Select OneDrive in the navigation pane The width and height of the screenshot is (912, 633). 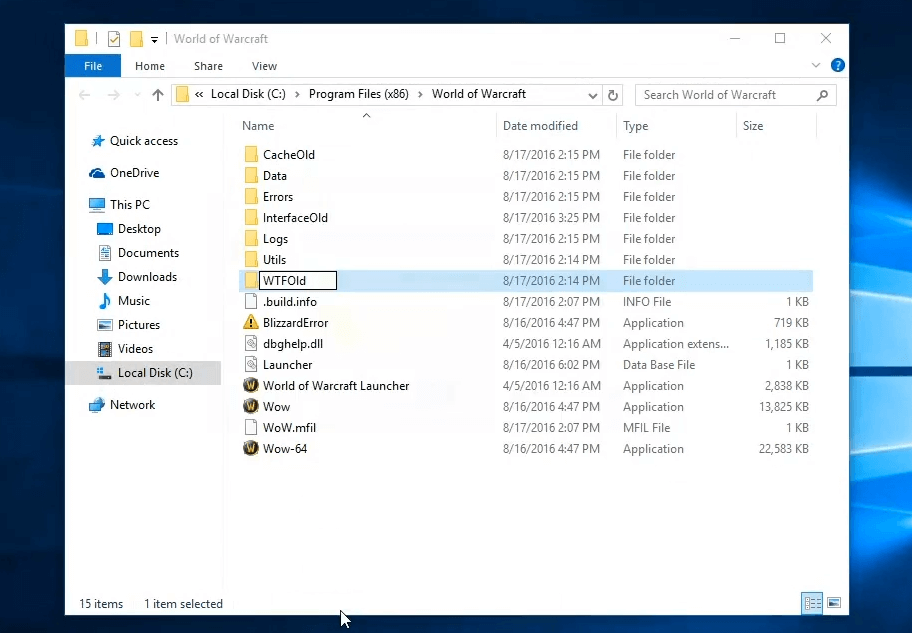(x=124, y=173)
